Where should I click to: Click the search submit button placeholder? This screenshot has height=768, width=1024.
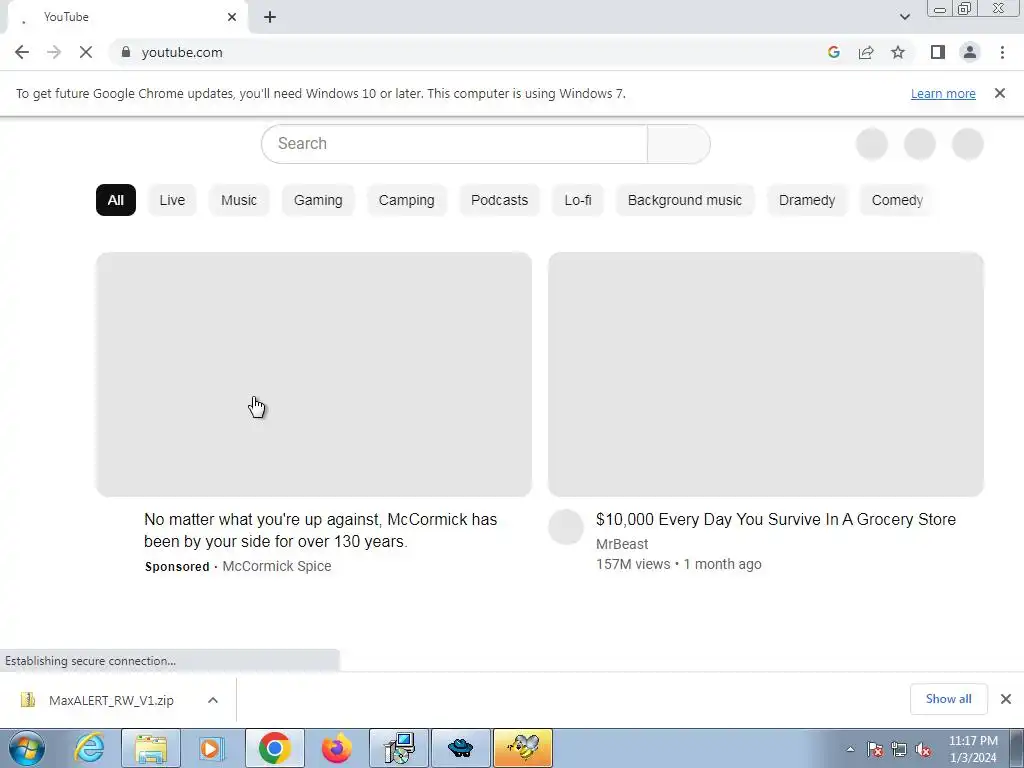pos(679,144)
